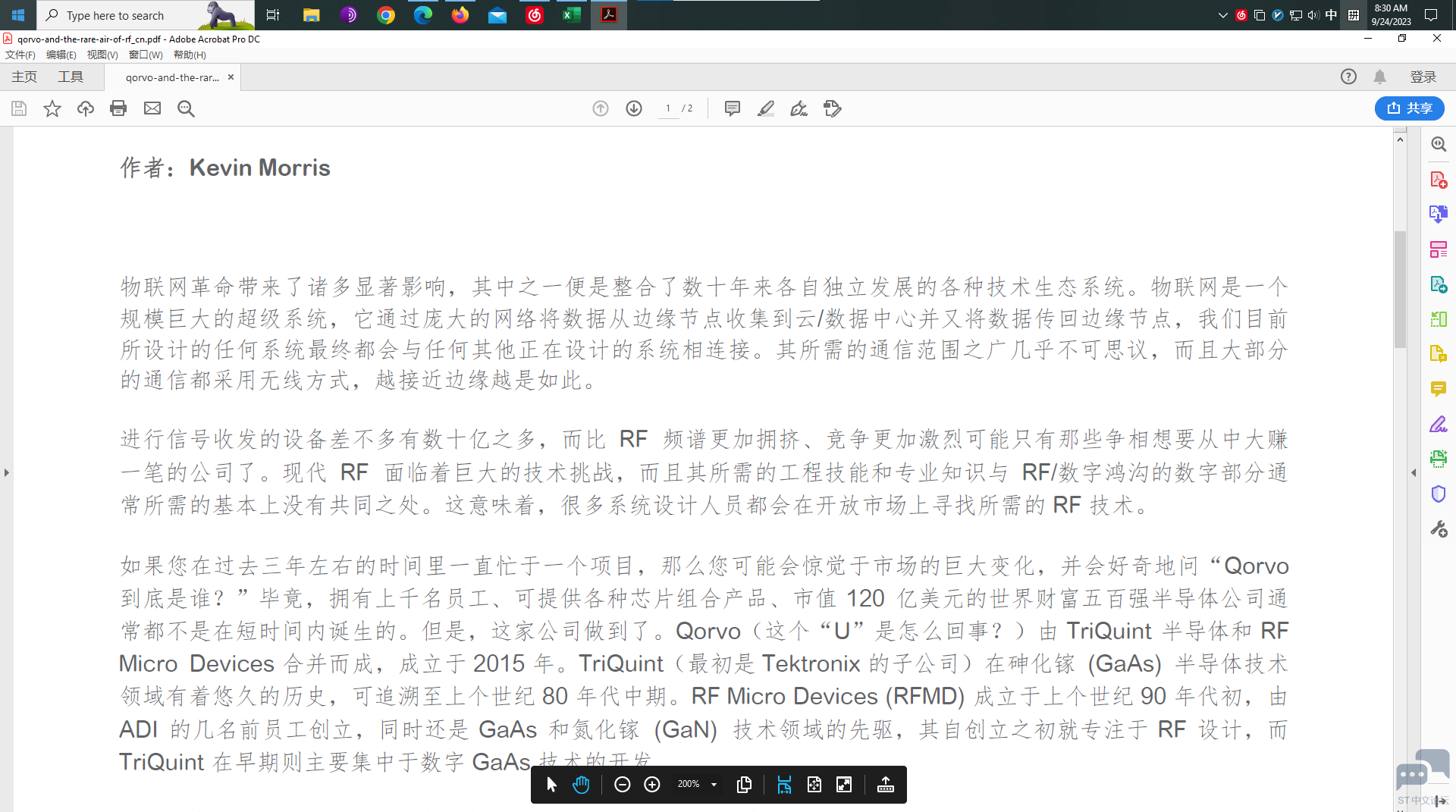Click the taskbar search box
This screenshot has width=1456, height=812.
click(146, 15)
